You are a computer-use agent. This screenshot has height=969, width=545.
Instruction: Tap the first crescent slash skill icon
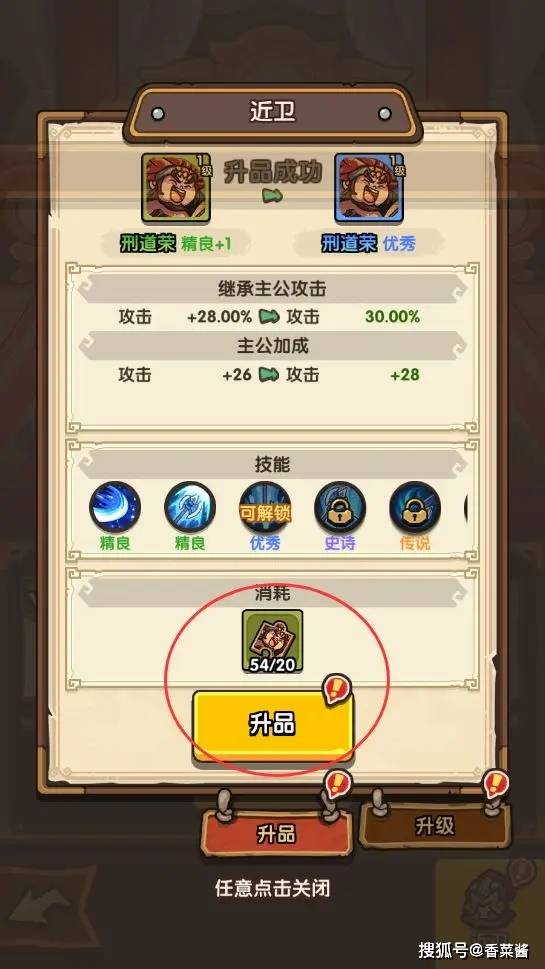tap(115, 507)
